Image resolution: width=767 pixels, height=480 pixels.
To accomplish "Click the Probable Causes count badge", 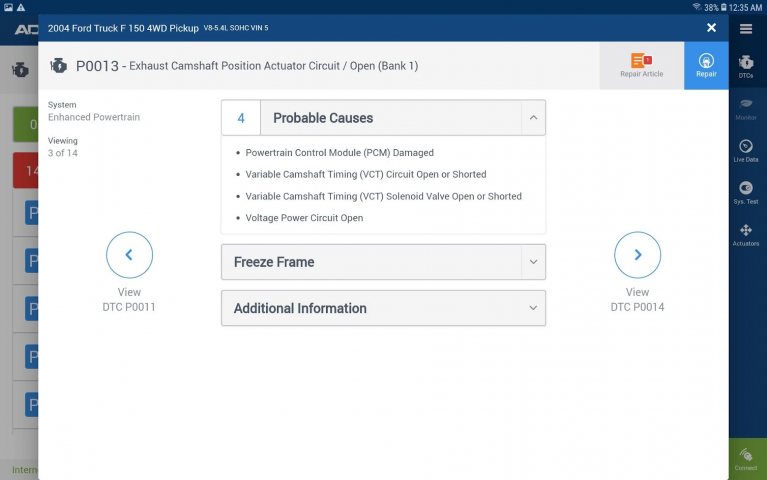I will pyautogui.click(x=241, y=117).
